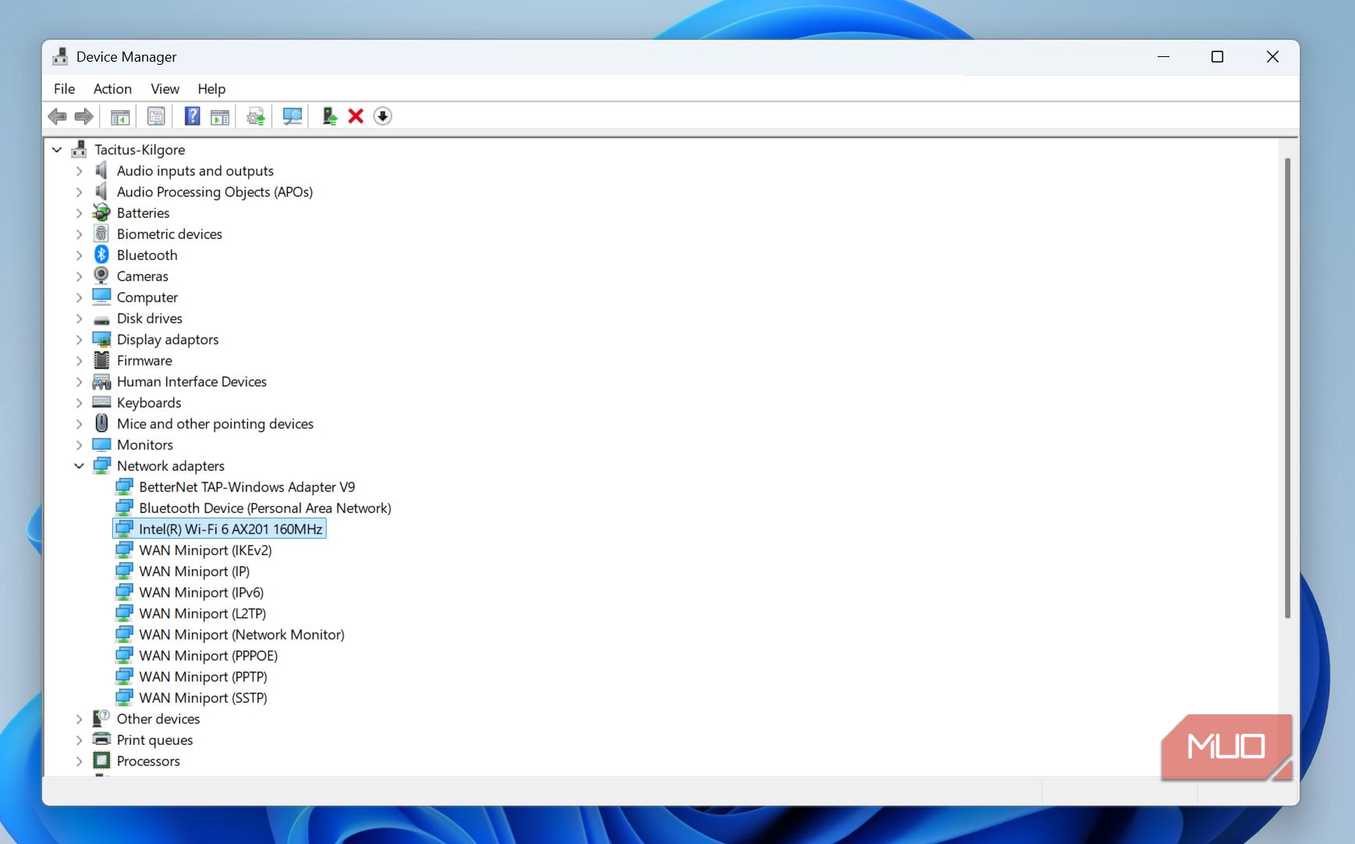Select Intel(R) Wi-Fi 6 AX201 160MHz
This screenshot has height=844, width=1355.
click(231, 529)
